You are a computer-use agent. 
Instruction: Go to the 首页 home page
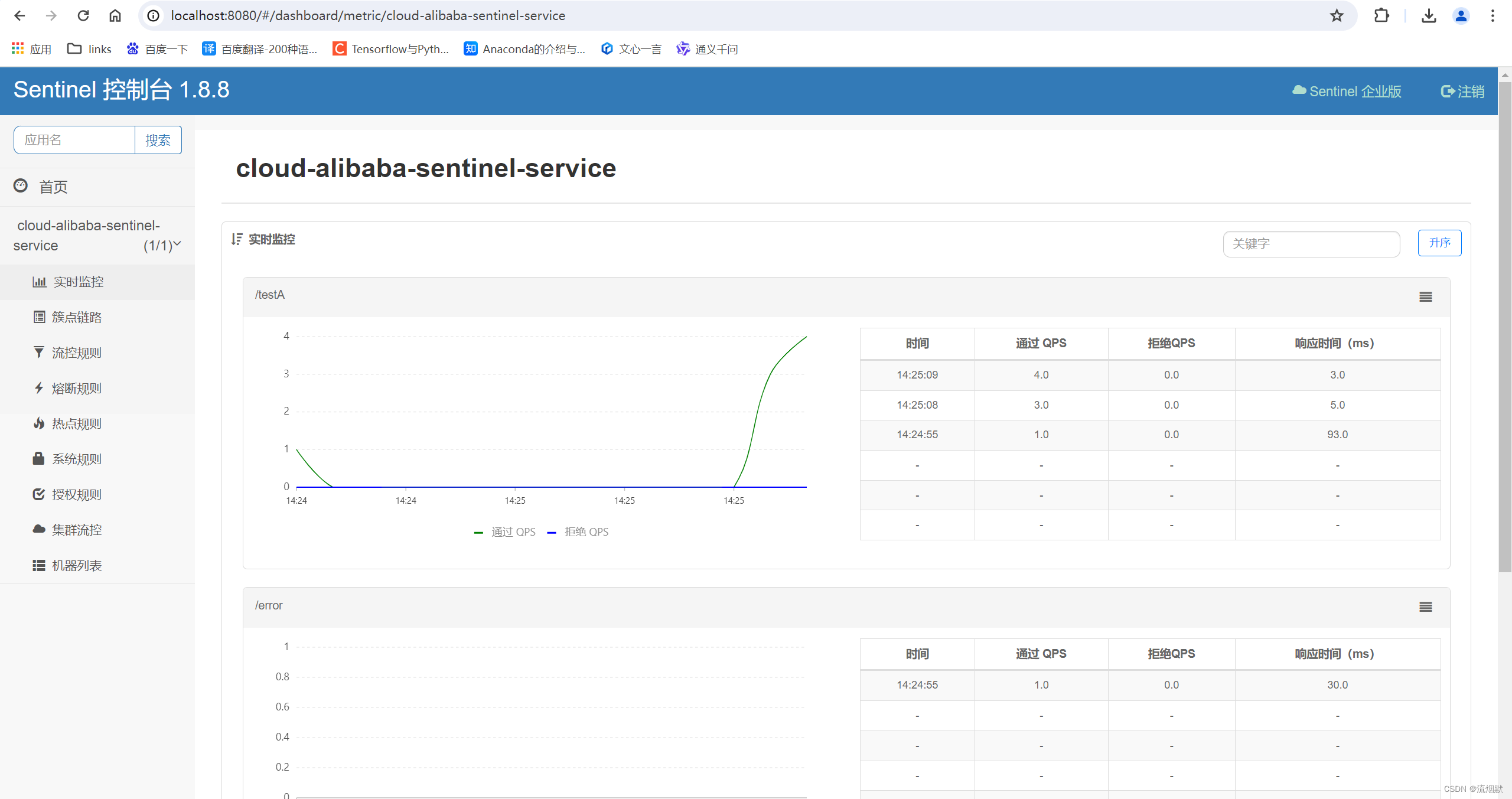(53, 187)
